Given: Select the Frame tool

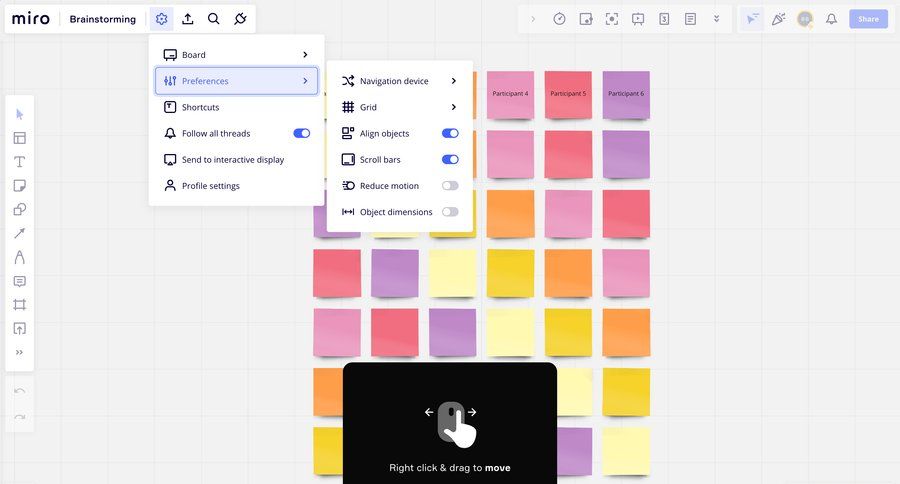Looking at the screenshot, I should click(19, 305).
